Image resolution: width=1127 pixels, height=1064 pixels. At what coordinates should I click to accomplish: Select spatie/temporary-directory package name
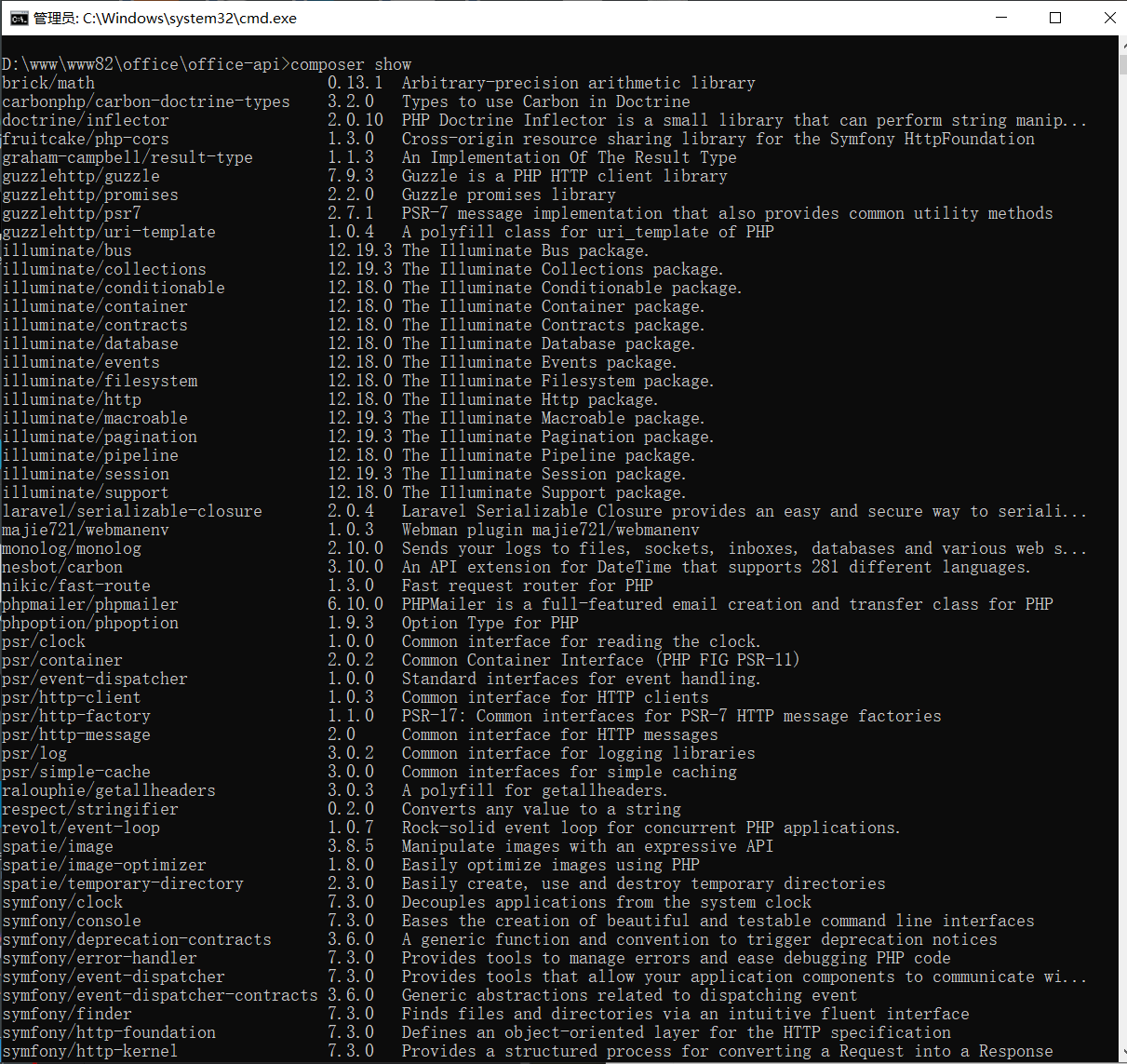click(123, 883)
